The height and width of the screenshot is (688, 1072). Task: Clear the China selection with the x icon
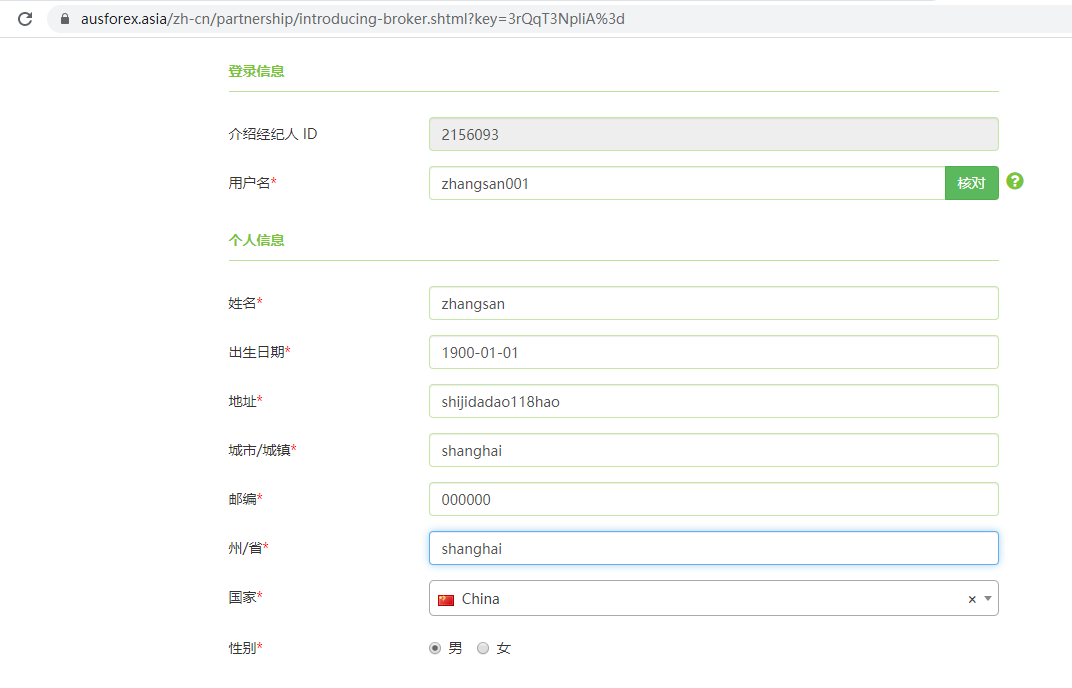tap(971, 599)
